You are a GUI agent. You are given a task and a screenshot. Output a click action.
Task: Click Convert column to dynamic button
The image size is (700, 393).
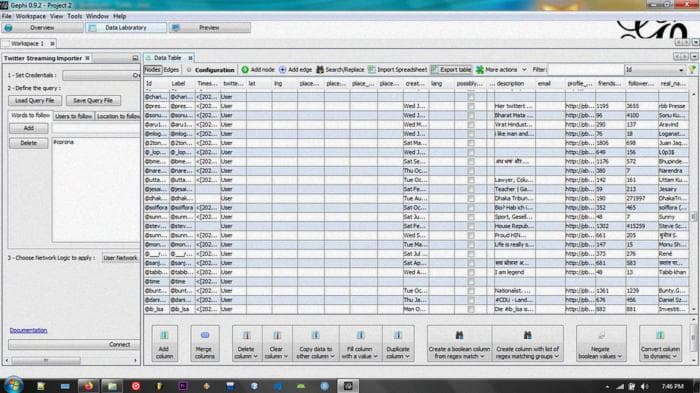tap(660, 343)
